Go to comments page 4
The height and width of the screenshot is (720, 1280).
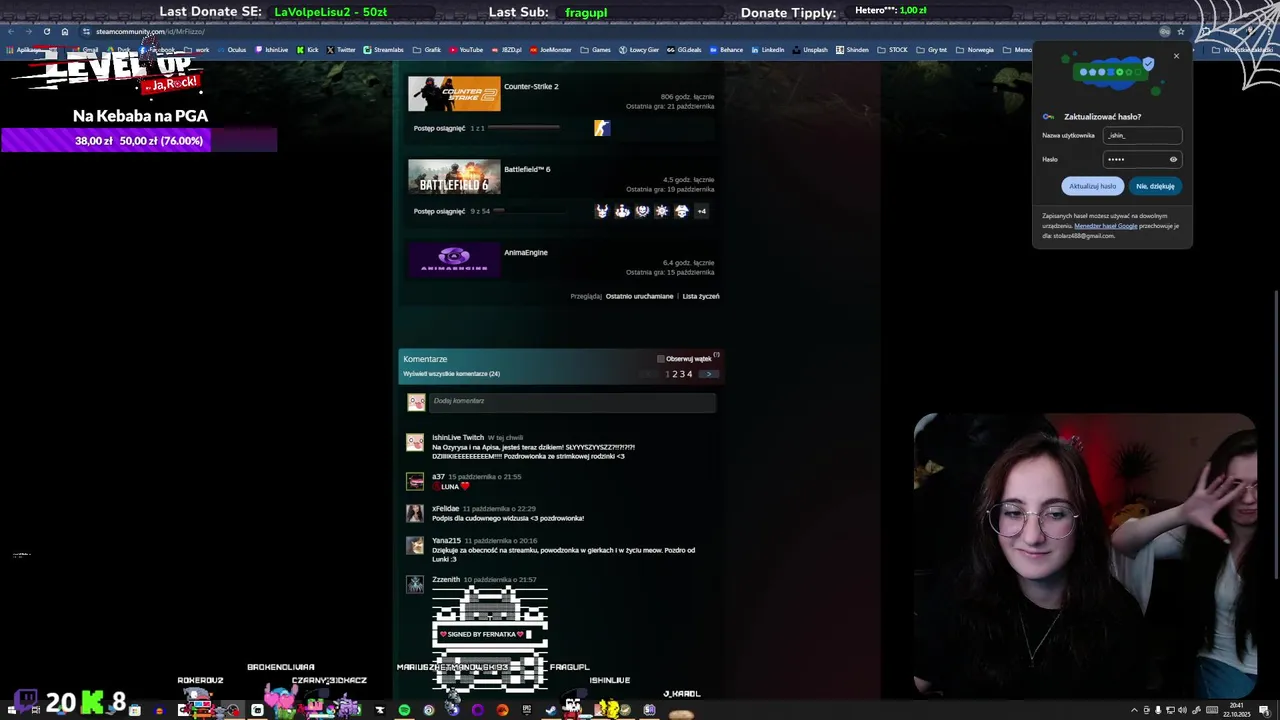click(689, 374)
